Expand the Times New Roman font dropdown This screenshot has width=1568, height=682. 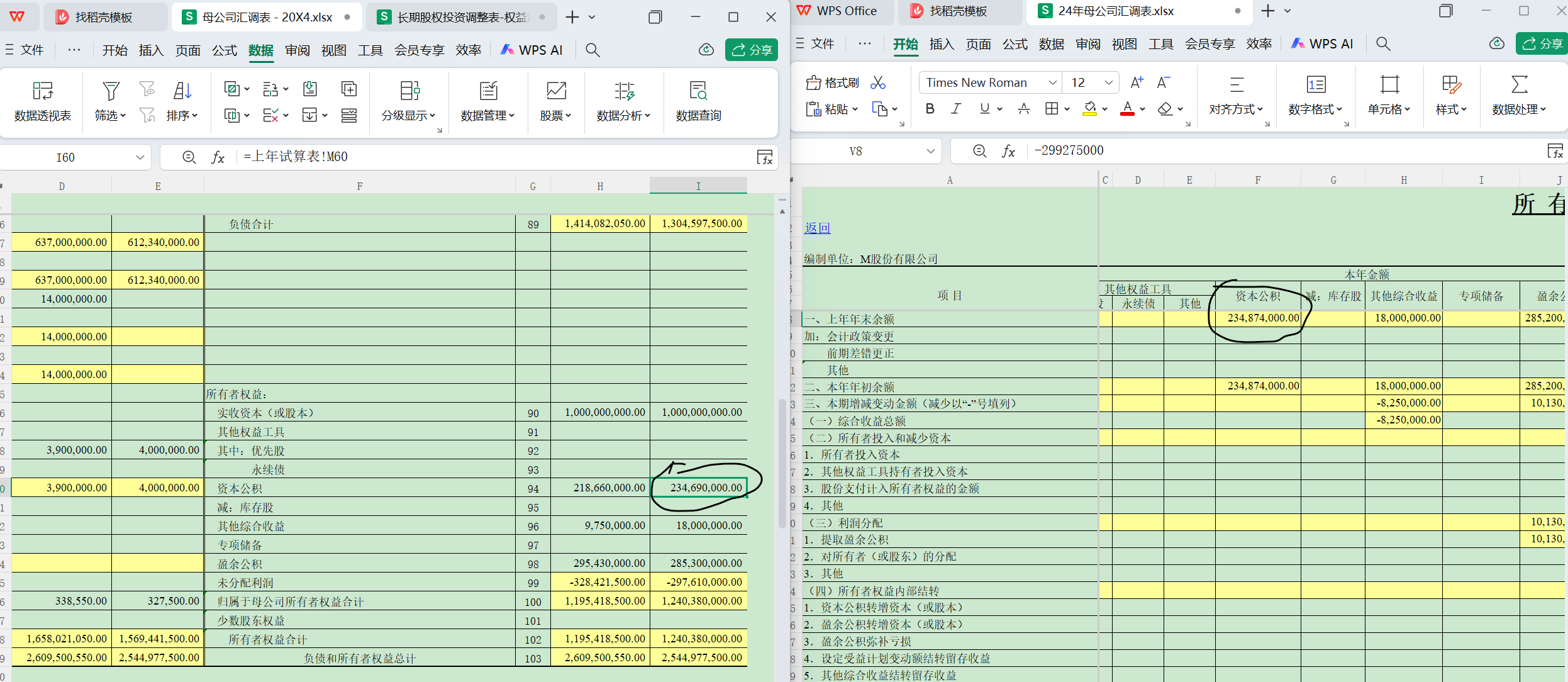[x=1052, y=82]
